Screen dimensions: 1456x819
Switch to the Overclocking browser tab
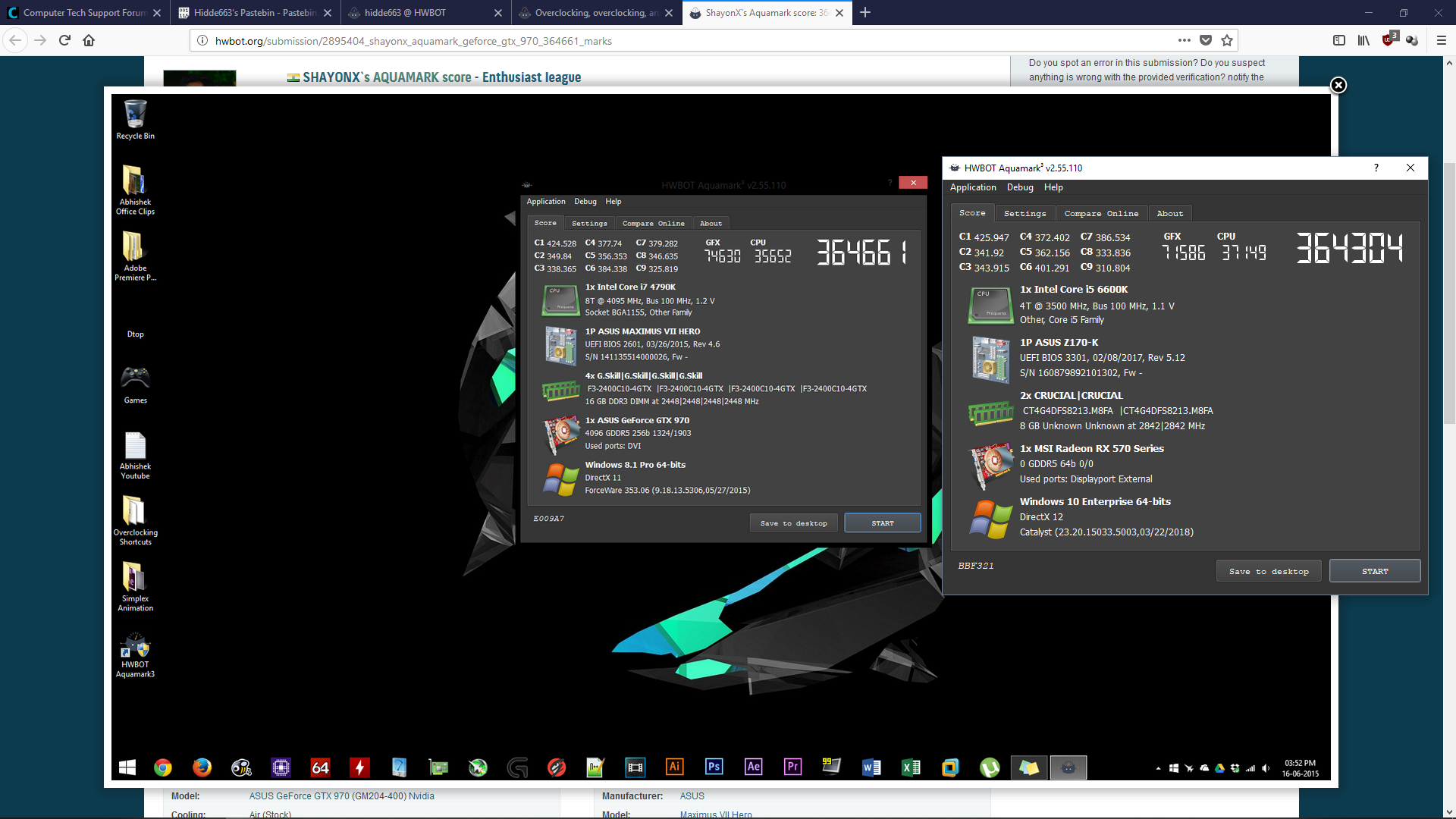click(596, 12)
